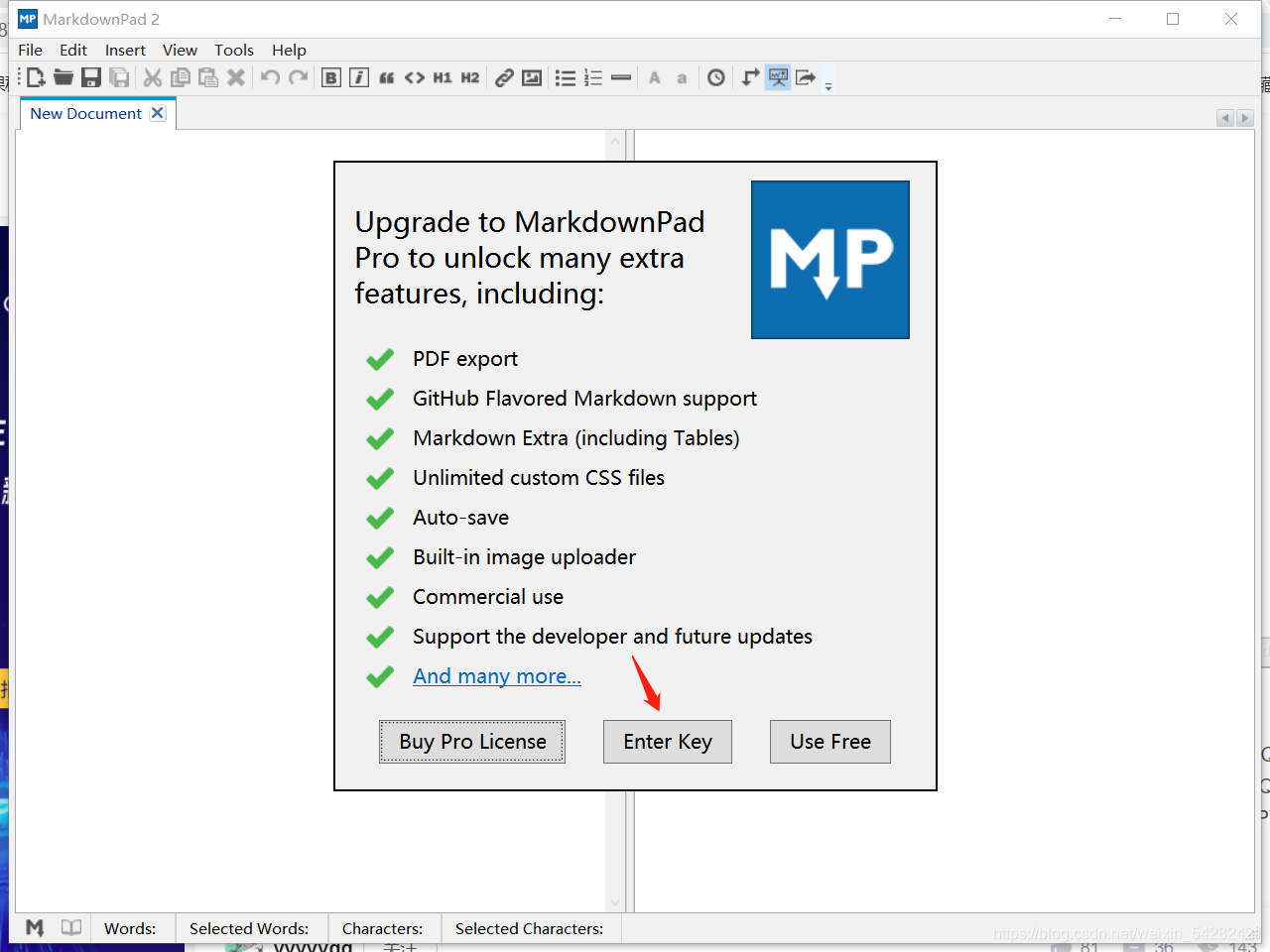
Task: Toggle italic formatting
Action: pyautogui.click(x=359, y=77)
